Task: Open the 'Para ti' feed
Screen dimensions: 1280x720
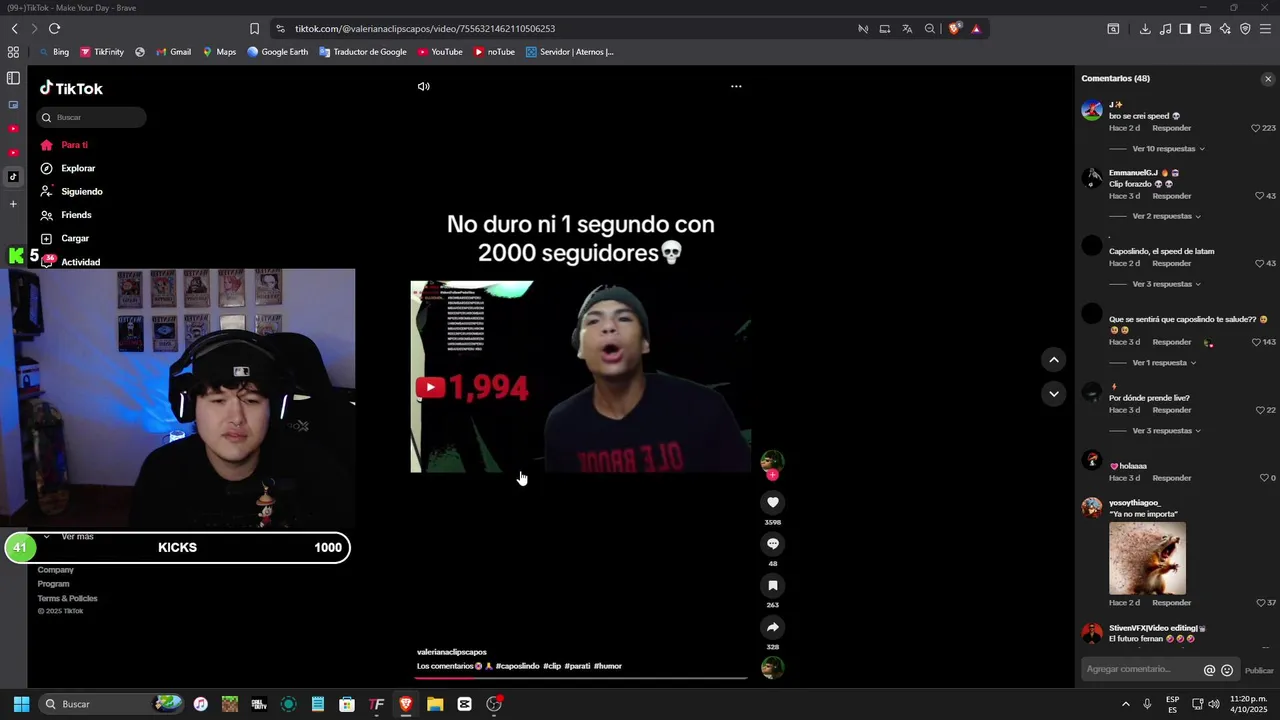Action: click(74, 145)
